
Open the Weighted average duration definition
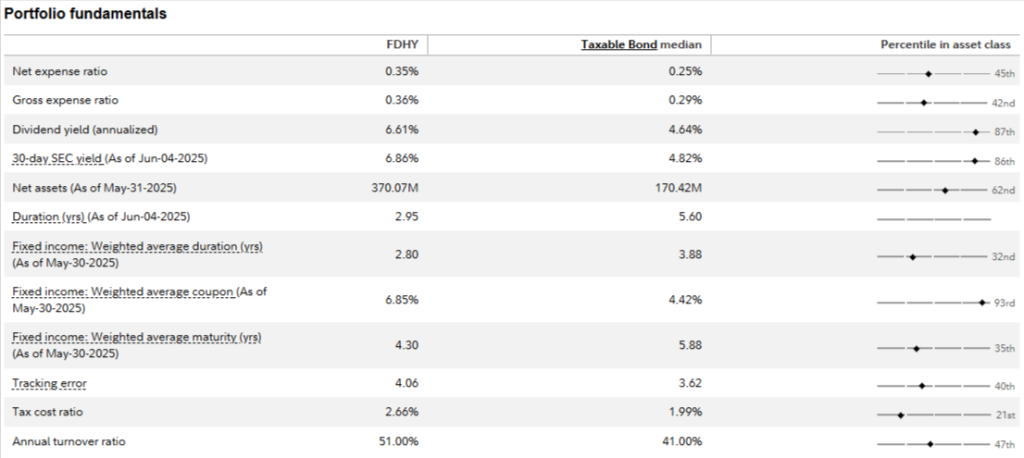pos(137,246)
